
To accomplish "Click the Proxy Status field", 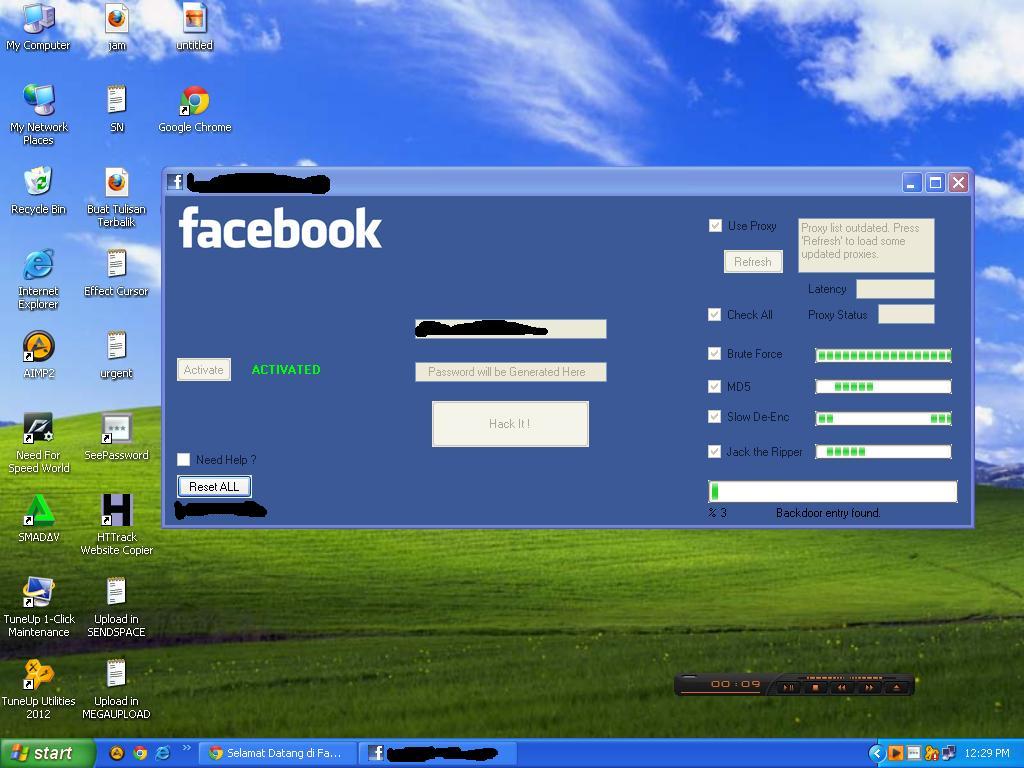I will coord(906,314).
